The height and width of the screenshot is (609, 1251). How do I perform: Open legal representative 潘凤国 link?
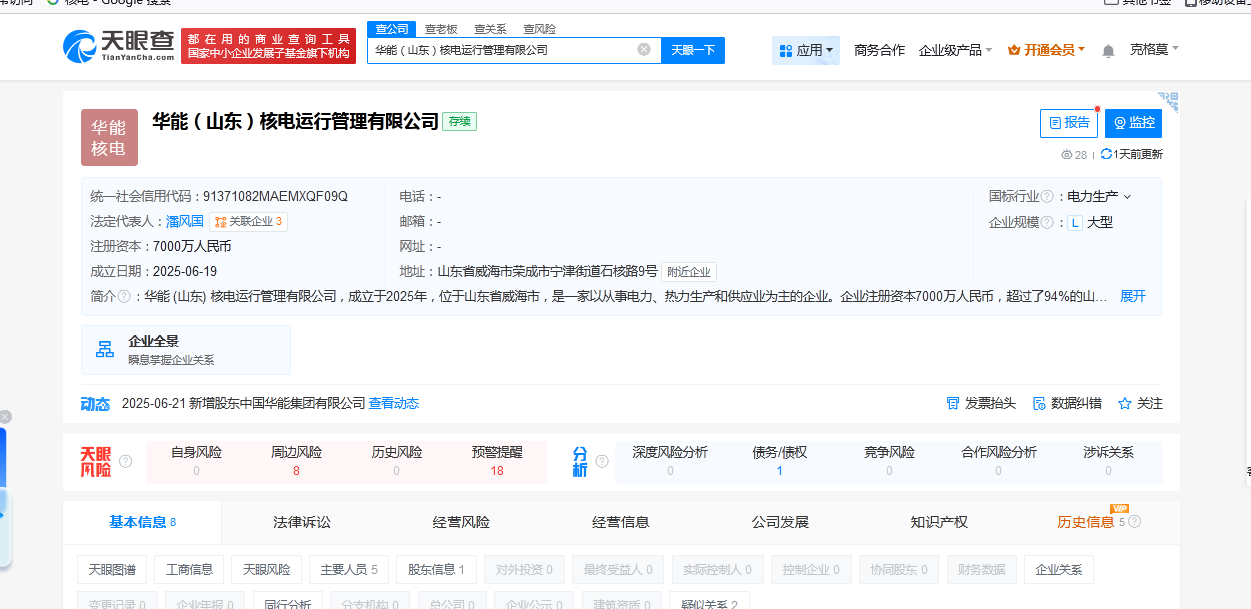(185, 221)
